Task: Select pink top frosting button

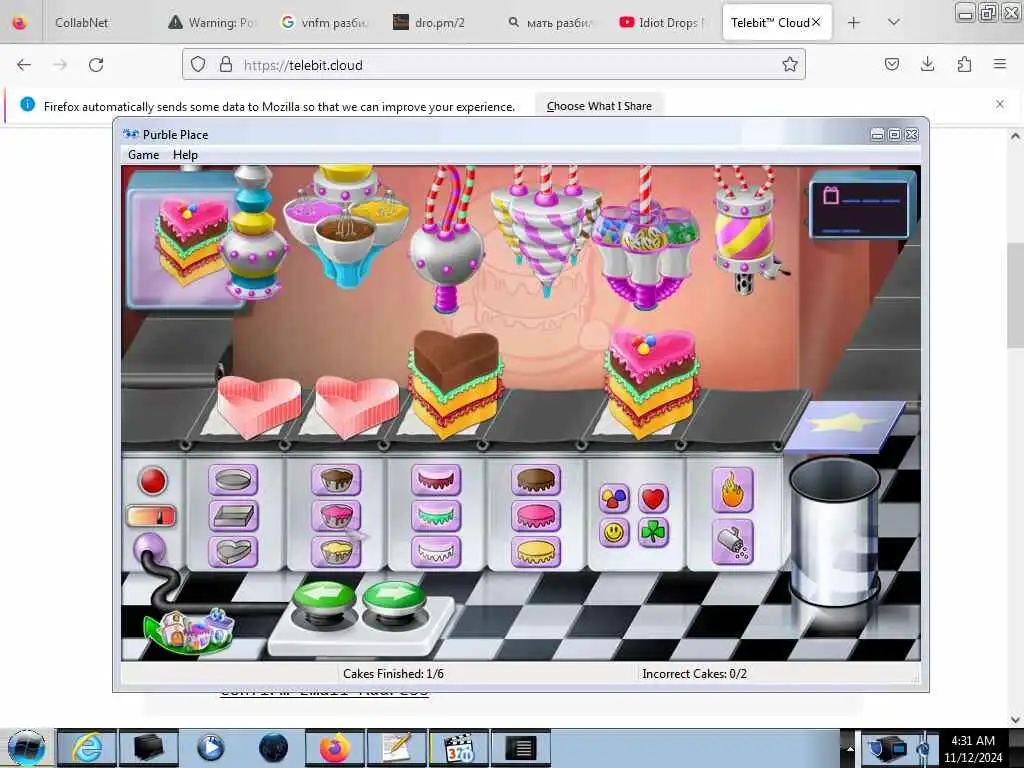Action: [x=536, y=516]
